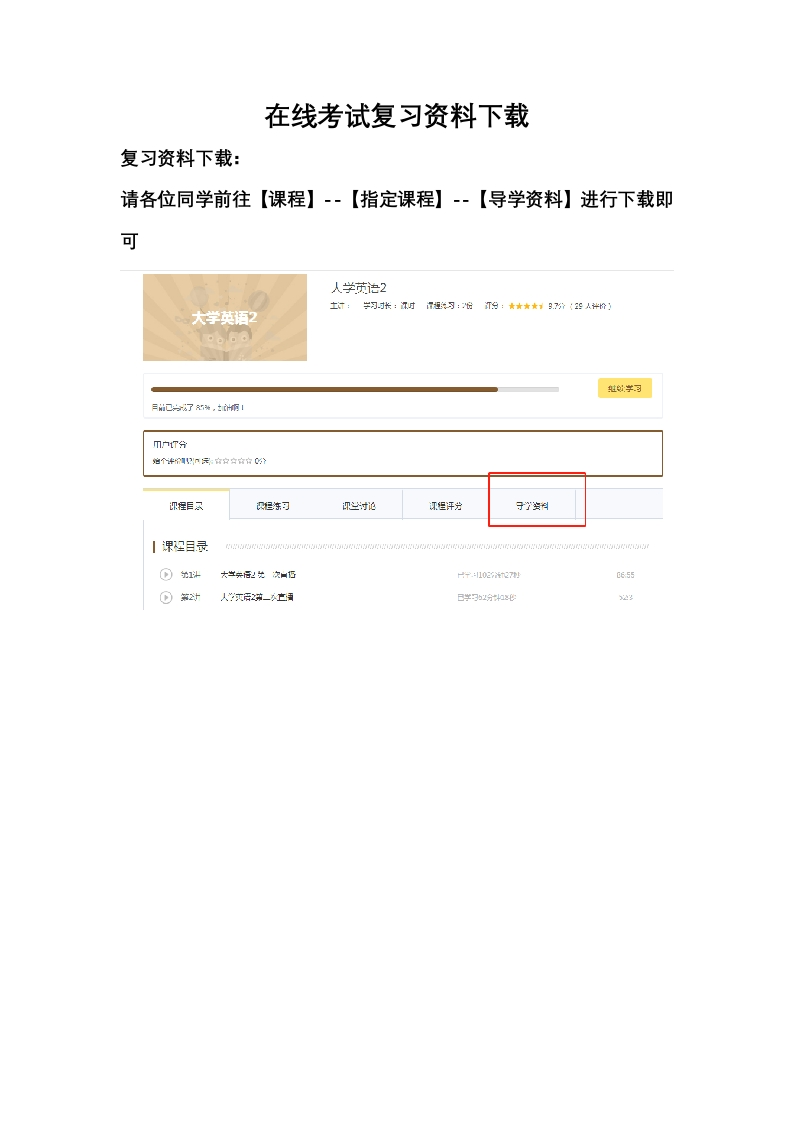Click the 06:55 duration of lesson one

tap(626, 575)
